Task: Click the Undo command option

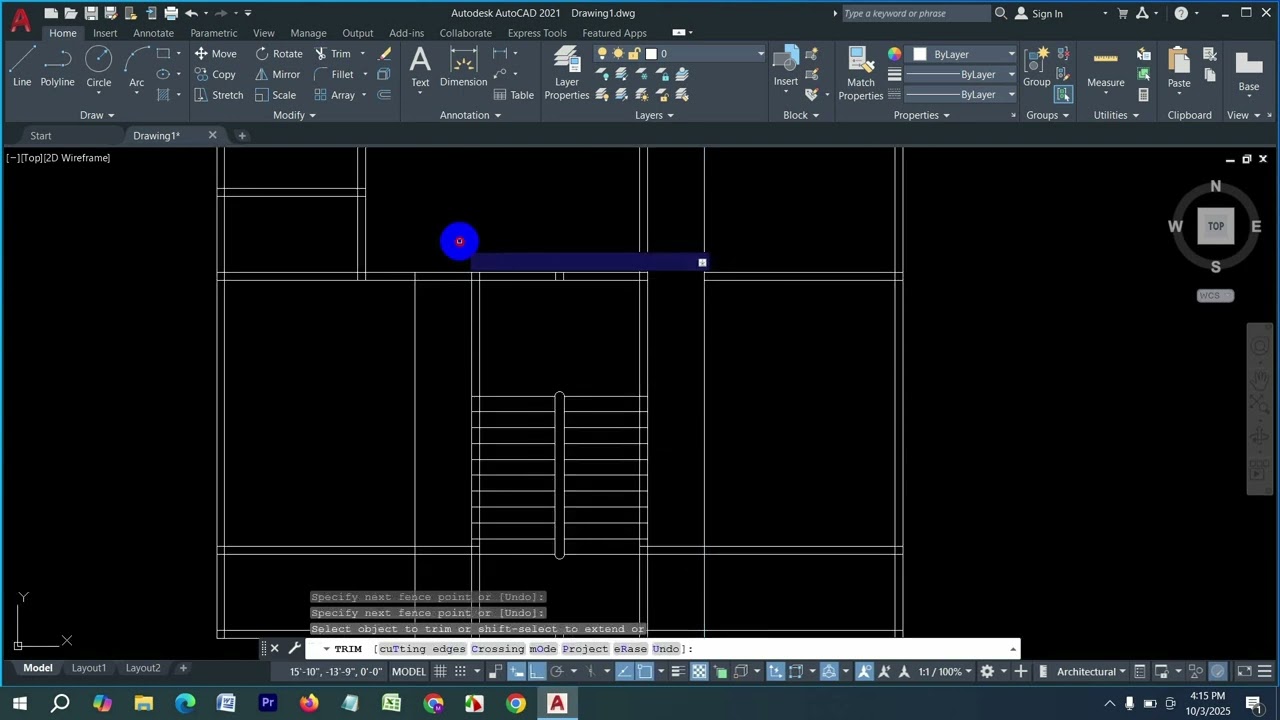Action: 666,649
